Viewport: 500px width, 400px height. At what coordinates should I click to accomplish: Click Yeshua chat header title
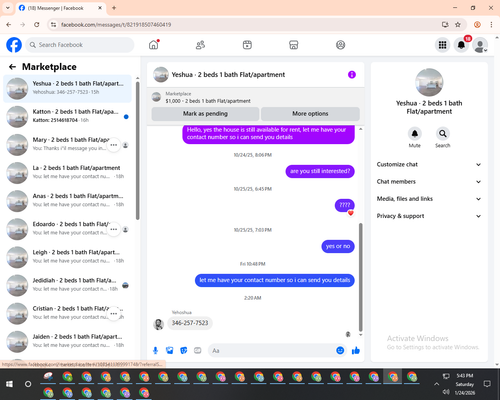(228, 75)
